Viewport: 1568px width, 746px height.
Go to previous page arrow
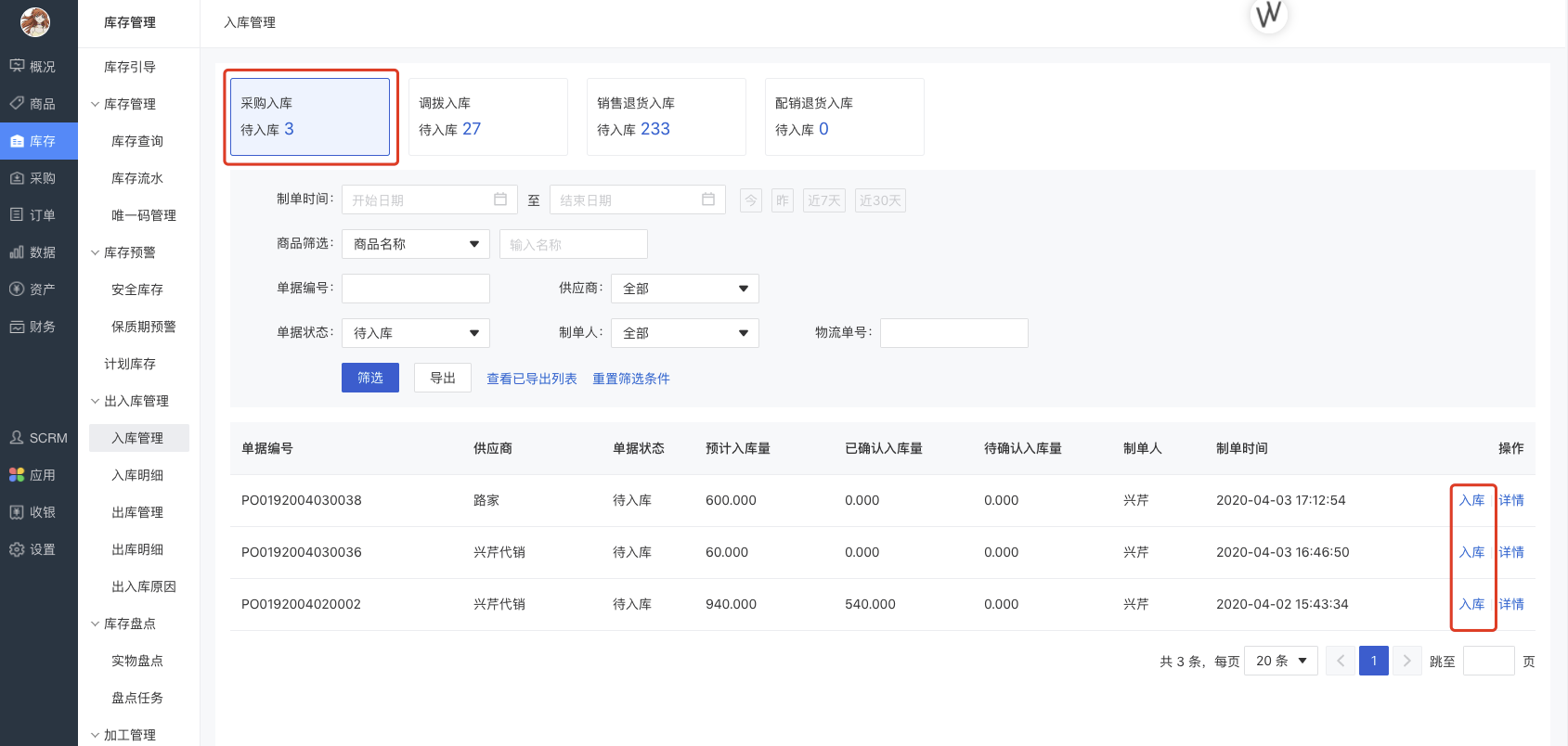coord(1341,661)
